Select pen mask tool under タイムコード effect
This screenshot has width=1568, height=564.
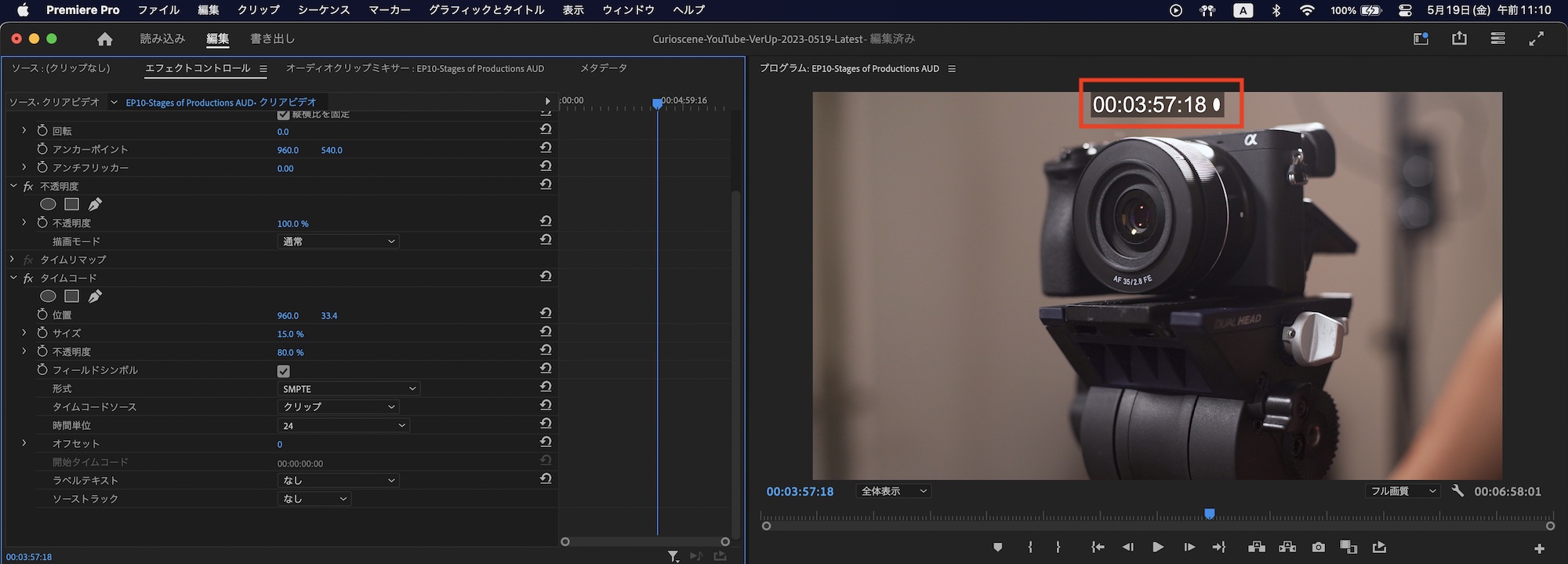tap(95, 296)
